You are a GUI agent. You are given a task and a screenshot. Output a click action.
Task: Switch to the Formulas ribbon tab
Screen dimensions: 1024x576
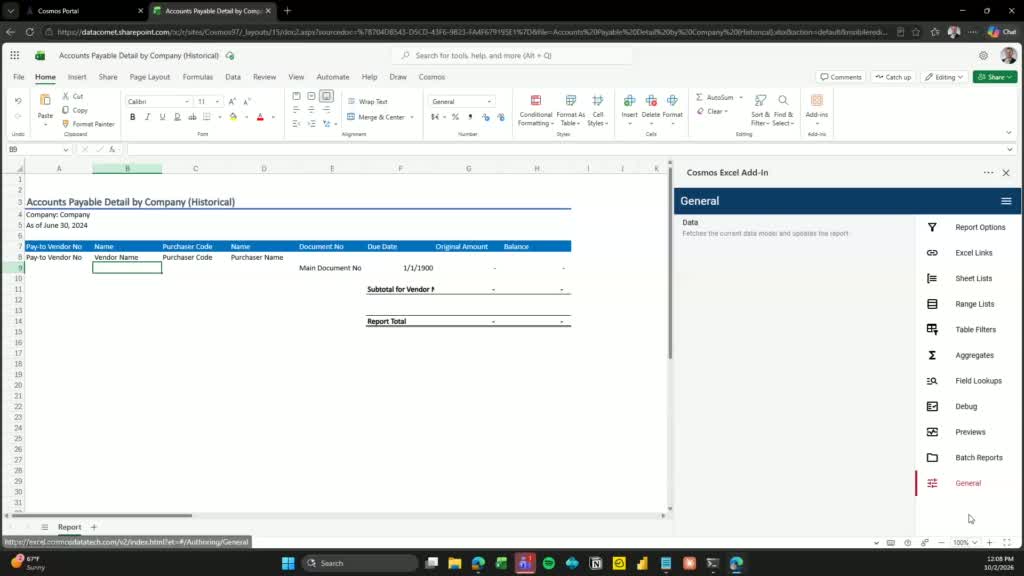[198, 77]
